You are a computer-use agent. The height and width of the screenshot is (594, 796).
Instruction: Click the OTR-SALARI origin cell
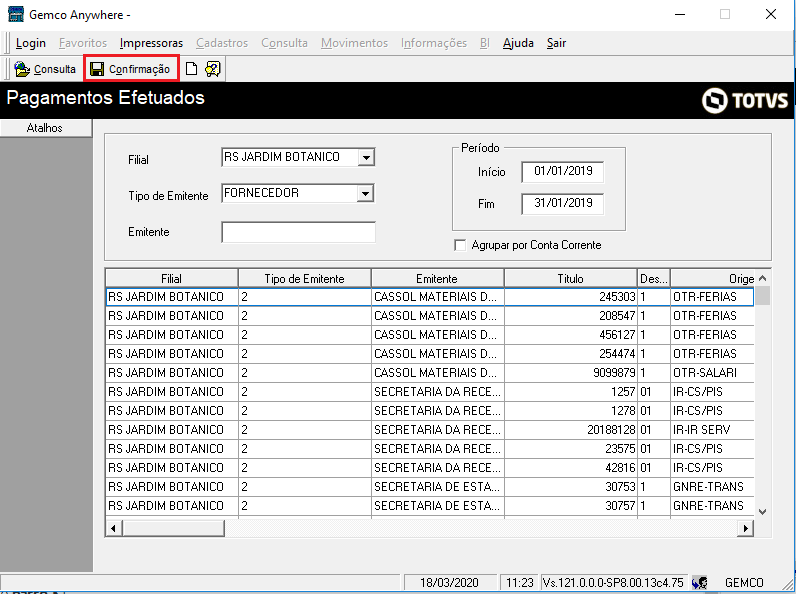[x=712, y=373]
